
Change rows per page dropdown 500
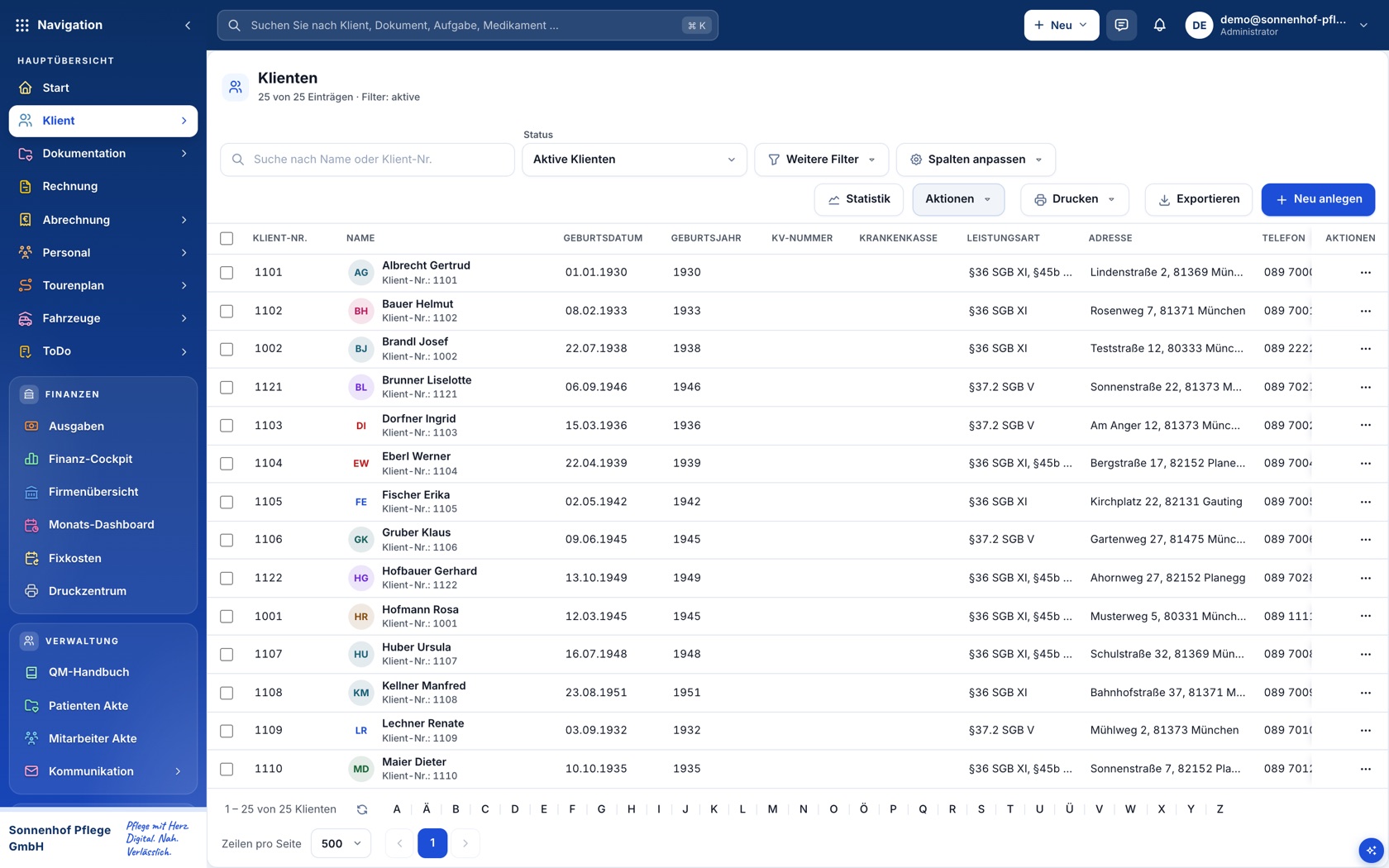(341, 843)
